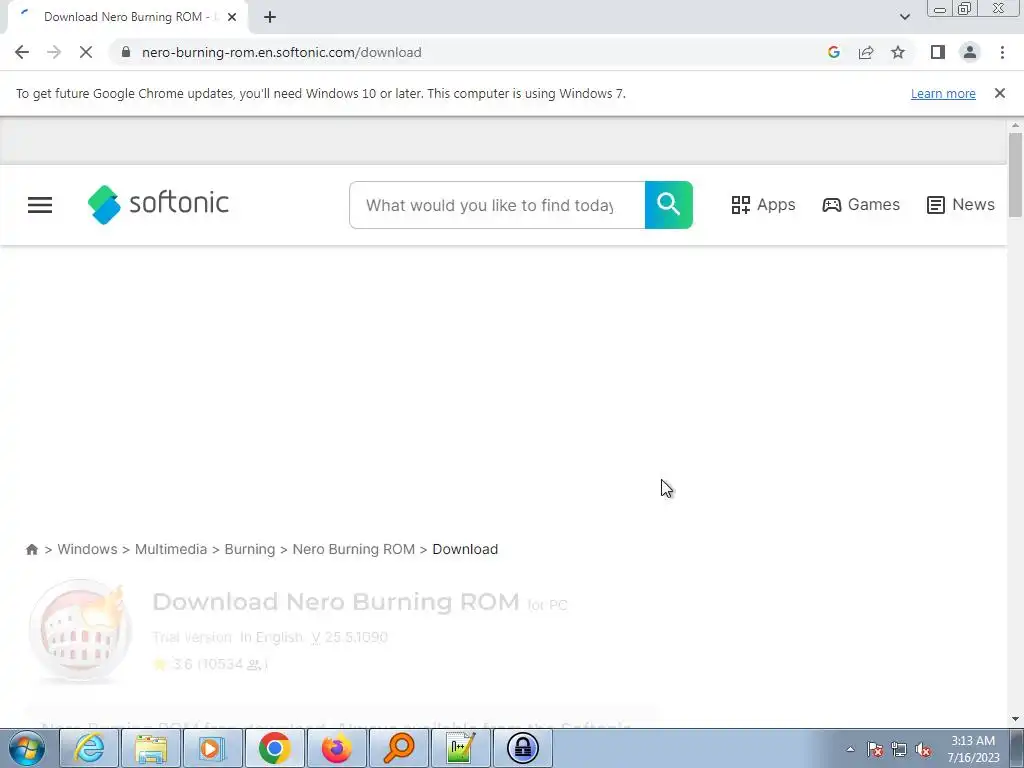The image size is (1024, 768).
Task: Open Burning breadcrumb link
Action: point(250,549)
